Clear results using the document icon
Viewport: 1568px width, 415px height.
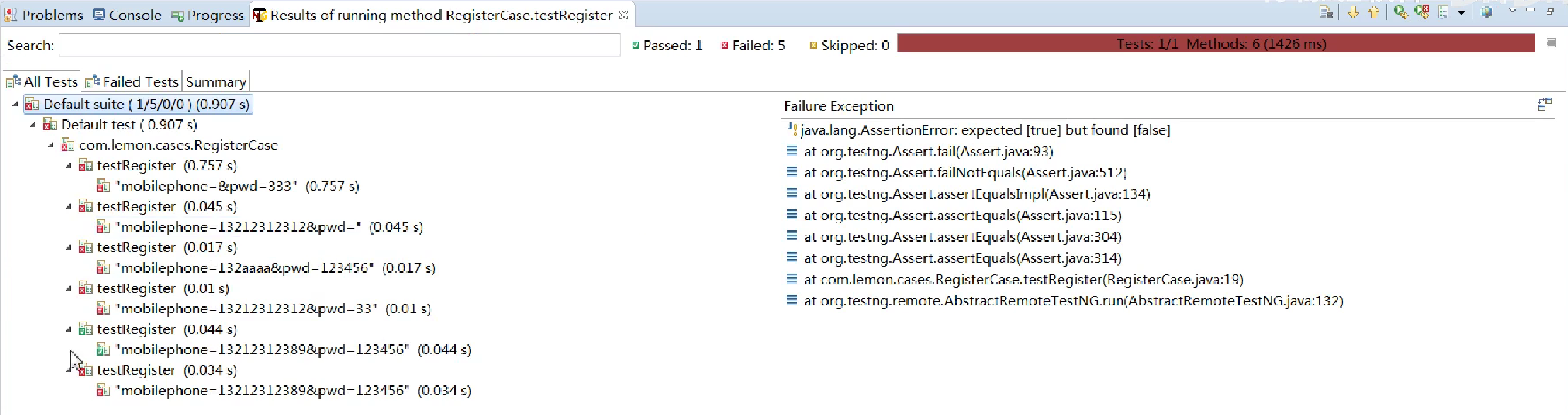[x=1326, y=12]
